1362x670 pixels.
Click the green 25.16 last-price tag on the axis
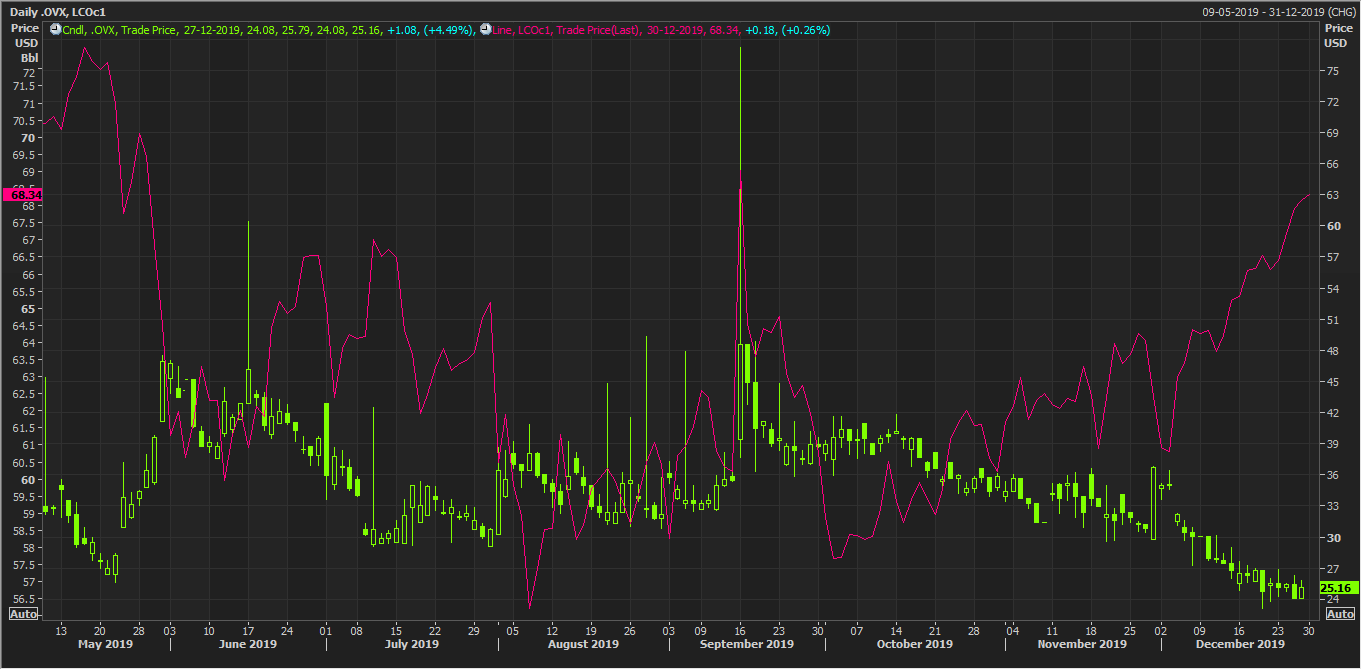pyautogui.click(x=1337, y=588)
